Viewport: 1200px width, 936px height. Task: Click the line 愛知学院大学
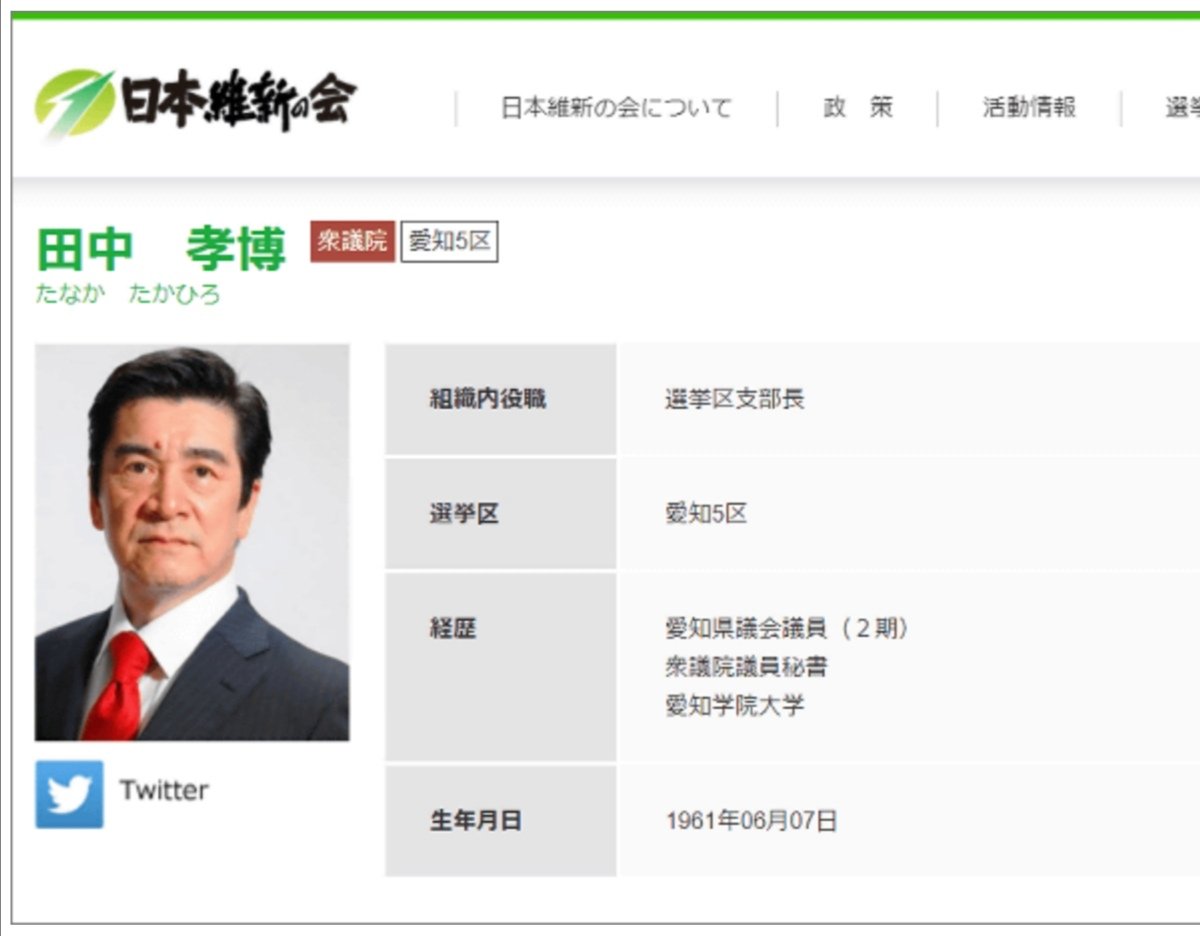(735, 705)
